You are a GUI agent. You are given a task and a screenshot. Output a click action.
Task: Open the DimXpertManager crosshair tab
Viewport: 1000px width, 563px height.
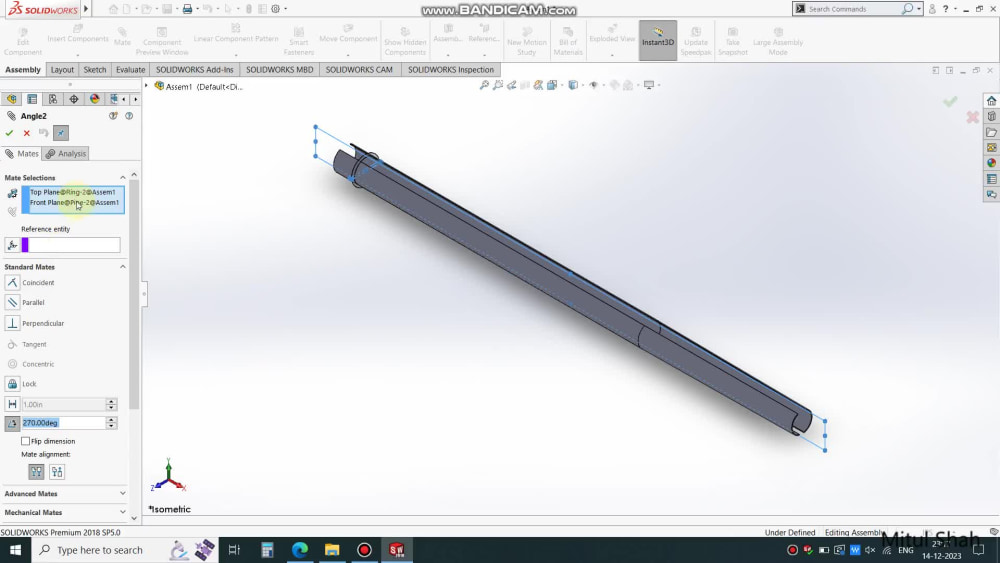pos(74,99)
